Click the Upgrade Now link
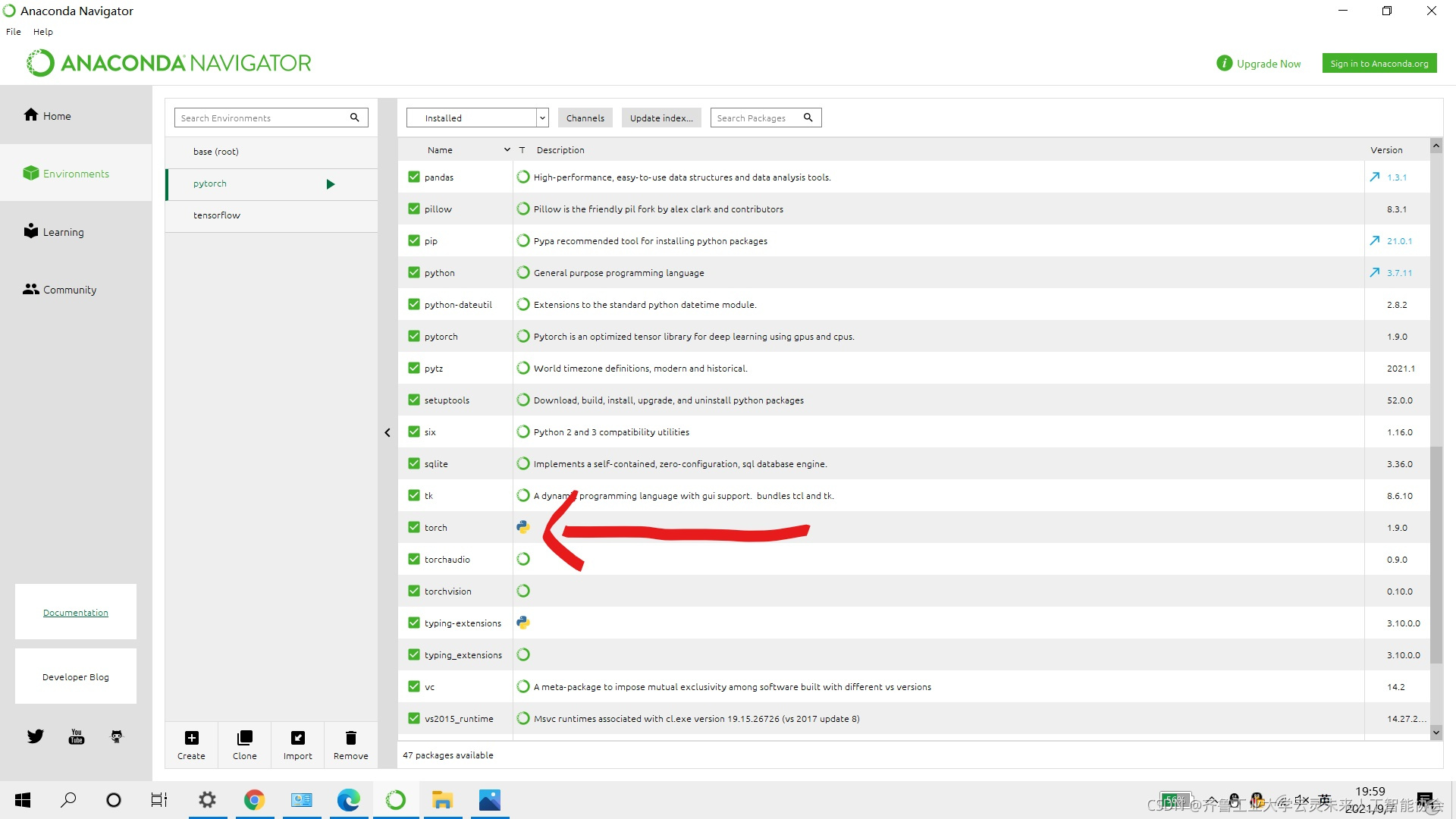The image size is (1456, 819). 1269,64
